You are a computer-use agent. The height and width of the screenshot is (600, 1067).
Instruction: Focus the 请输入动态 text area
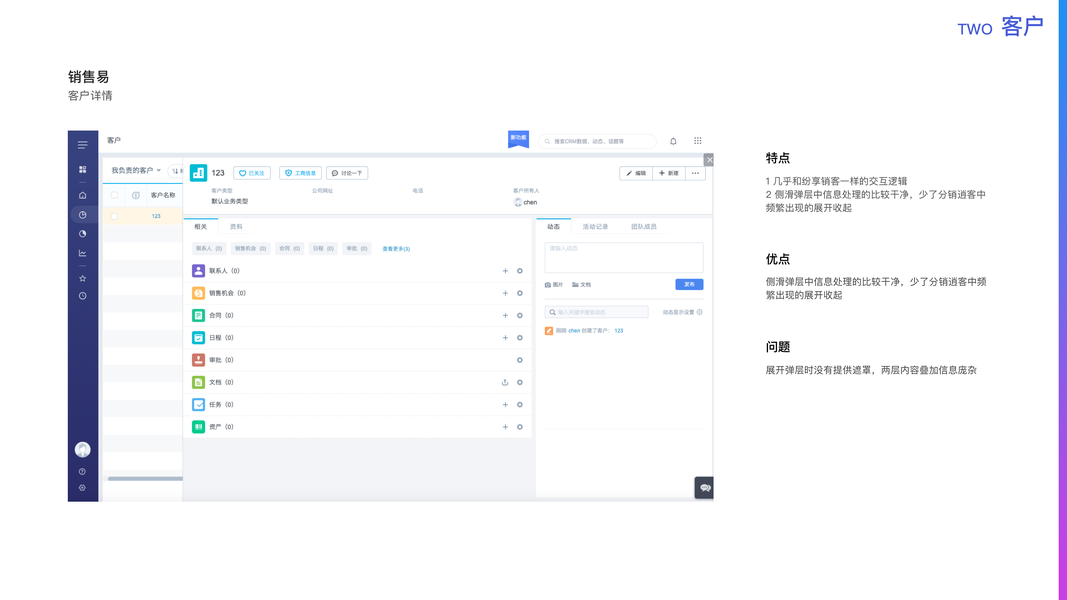point(624,258)
